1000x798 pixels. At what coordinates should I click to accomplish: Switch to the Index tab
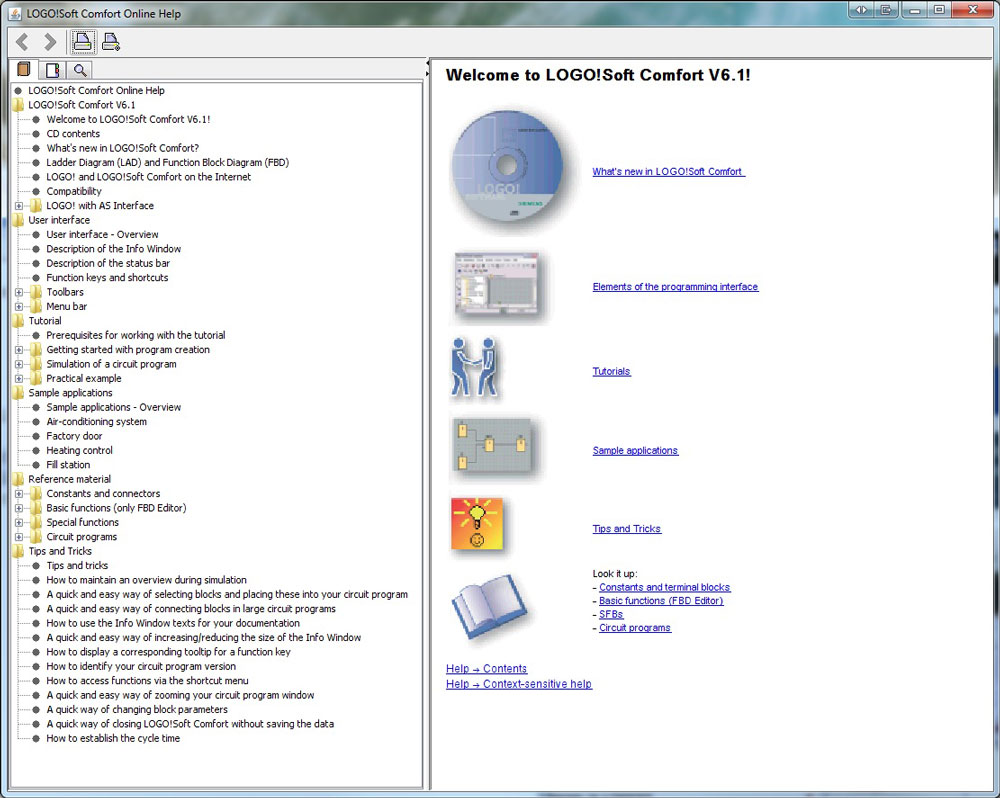[52, 70]
